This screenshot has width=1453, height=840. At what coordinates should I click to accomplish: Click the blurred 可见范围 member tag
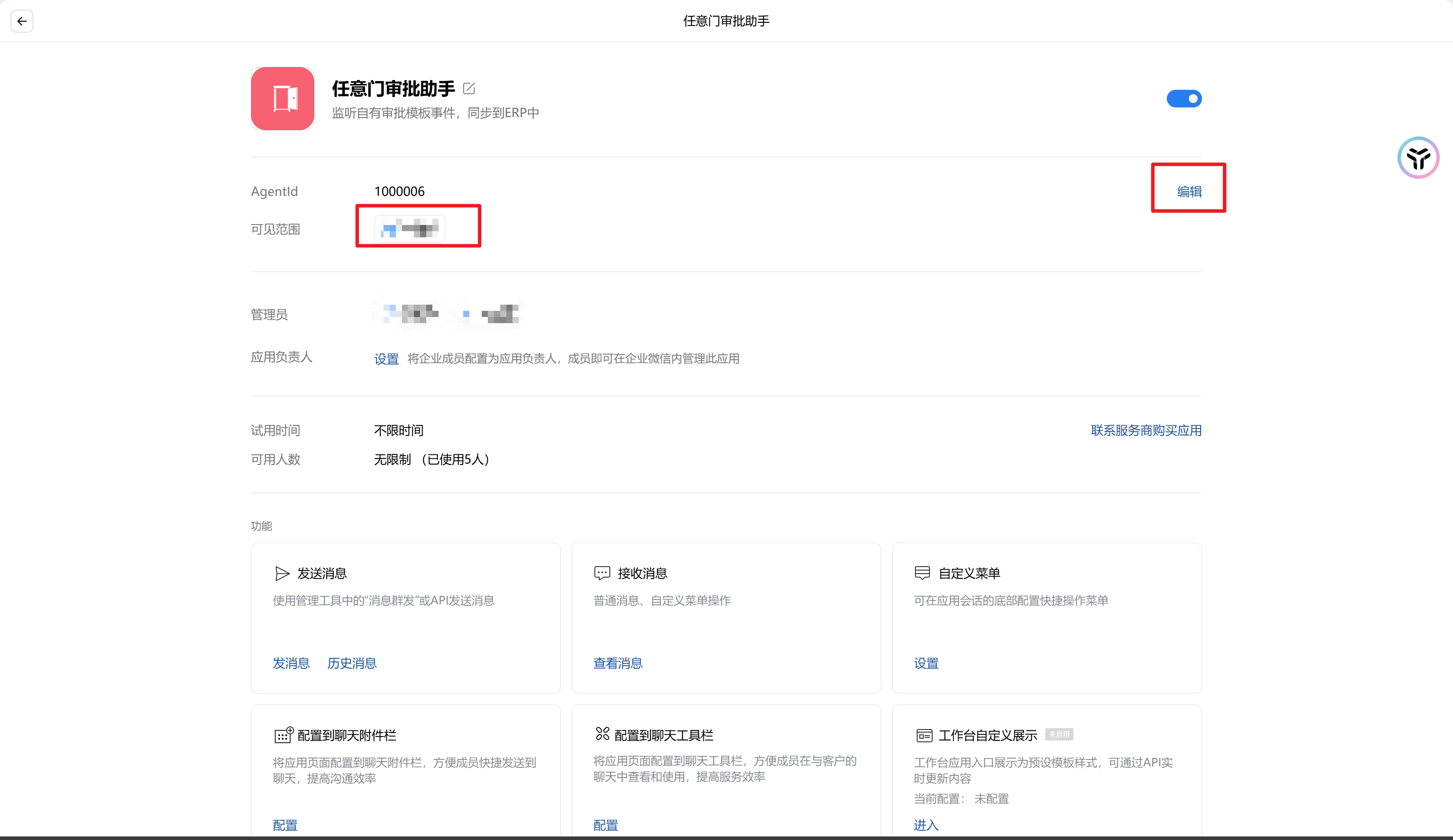410,229
